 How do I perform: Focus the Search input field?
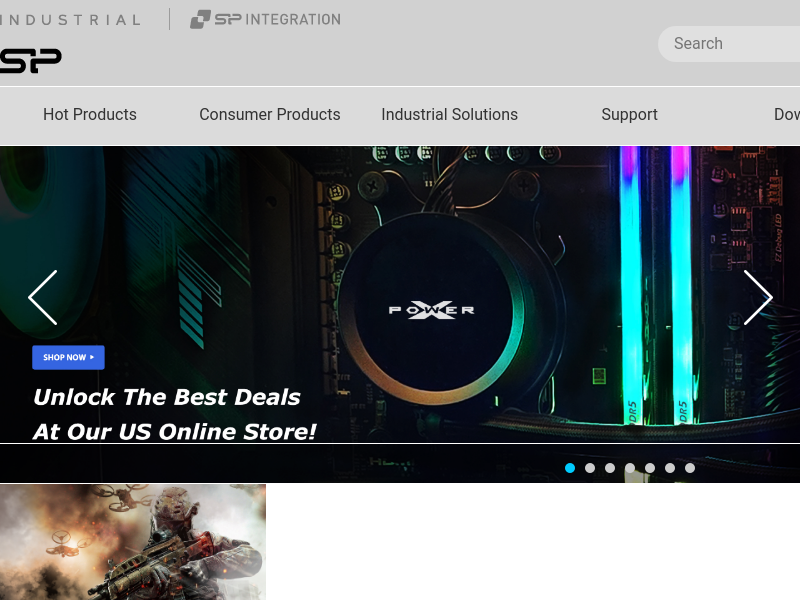coord(730,44)
